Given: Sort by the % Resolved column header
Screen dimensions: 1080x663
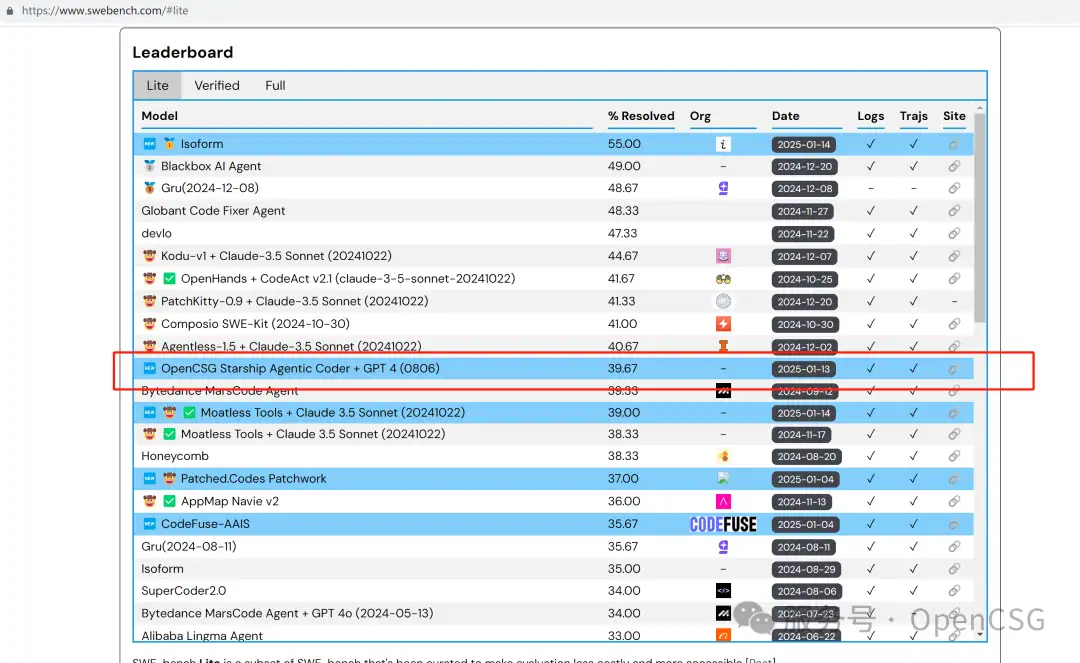Looking at the screenshot, I should [641, 116].
